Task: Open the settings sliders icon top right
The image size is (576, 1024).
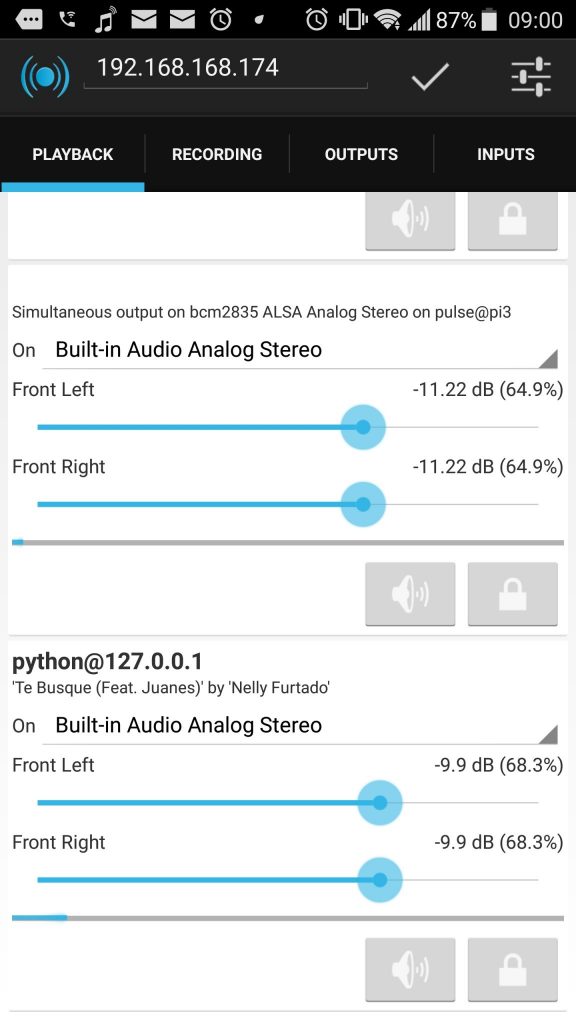Action: tap(531, 76)
